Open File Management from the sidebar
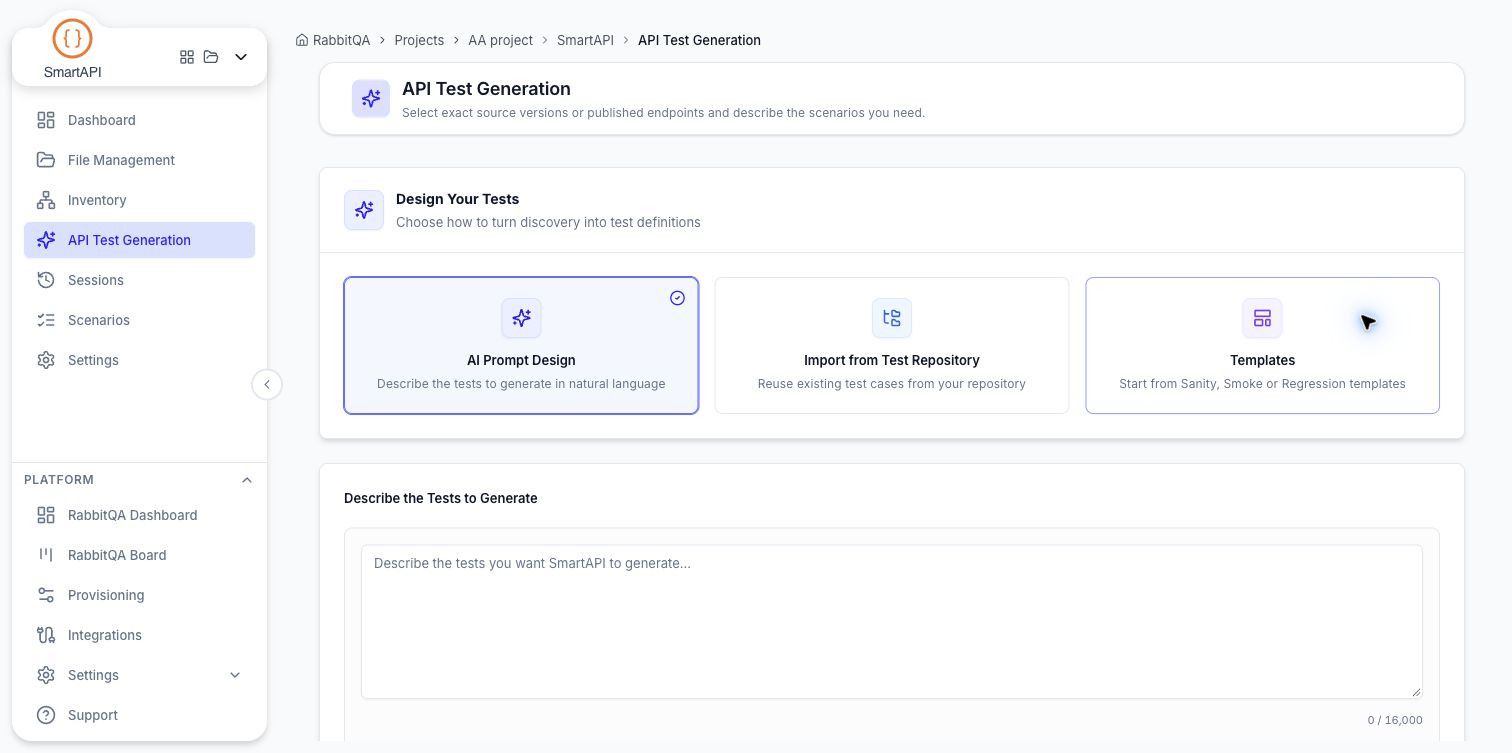This screenshot has height=753, width=1512. point(139,160)
